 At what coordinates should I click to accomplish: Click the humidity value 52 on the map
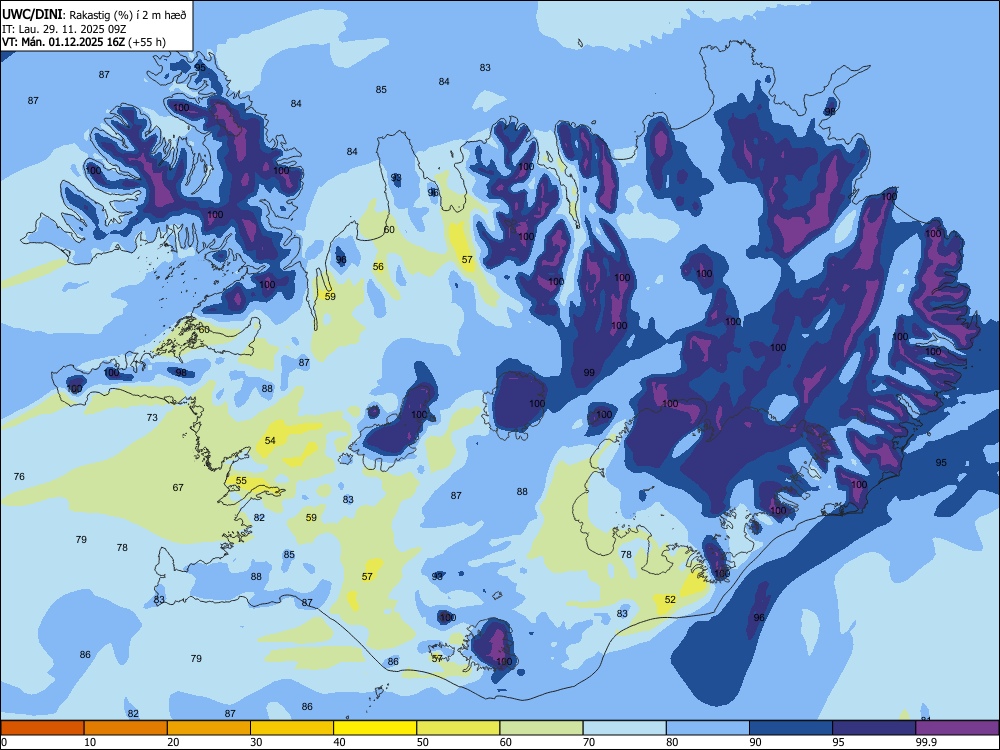pos(670,599)
